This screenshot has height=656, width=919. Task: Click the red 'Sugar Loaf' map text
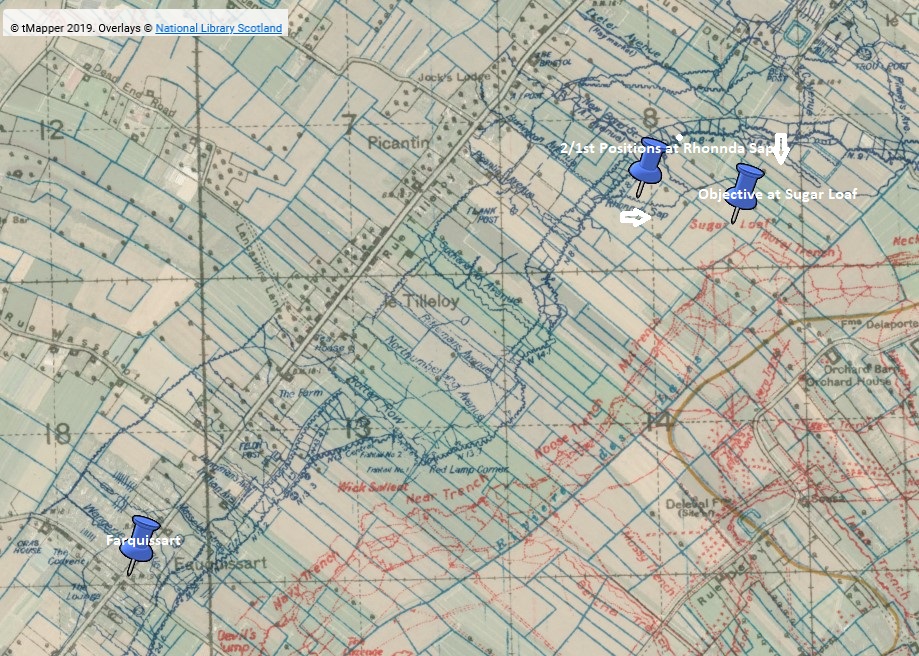pos(729,224)
